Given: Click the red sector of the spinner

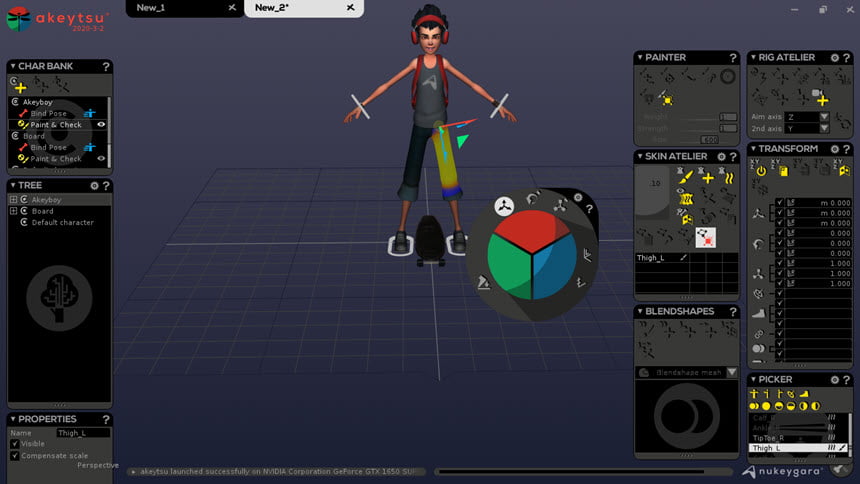Looking at the screenshot, I should click(531, 230).
